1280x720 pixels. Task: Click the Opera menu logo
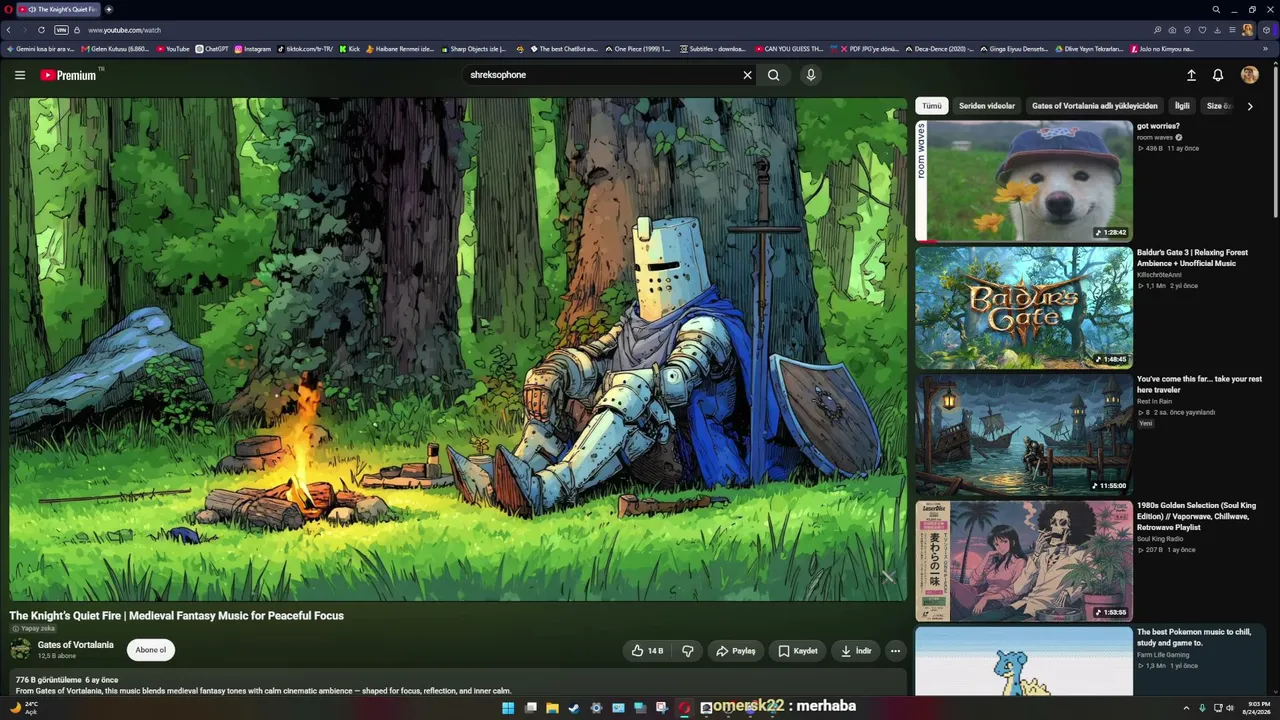pos(7,9)
